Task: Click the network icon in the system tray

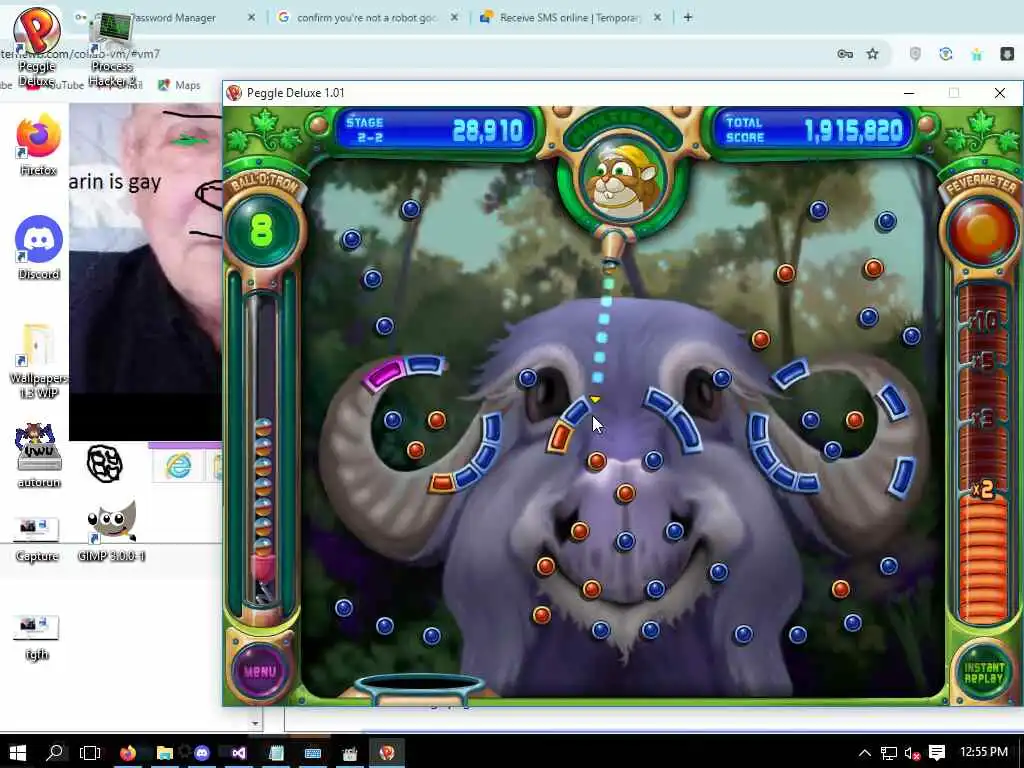Action: point(888,753)
